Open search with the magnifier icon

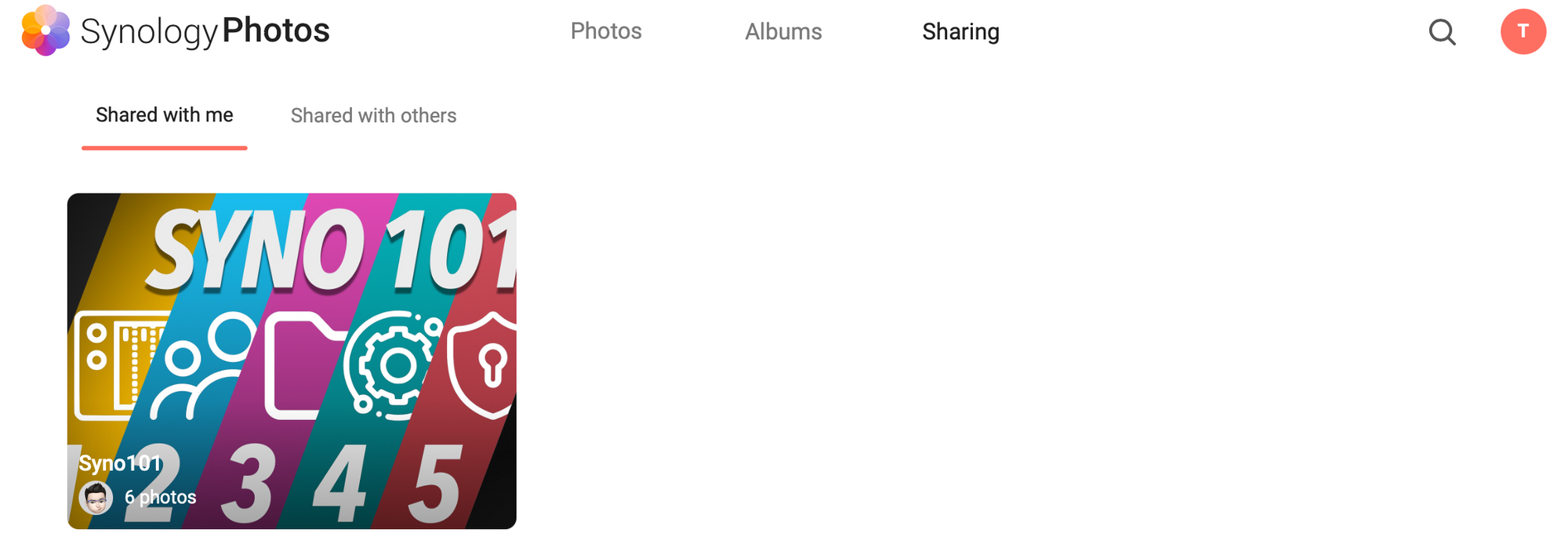1442,32
